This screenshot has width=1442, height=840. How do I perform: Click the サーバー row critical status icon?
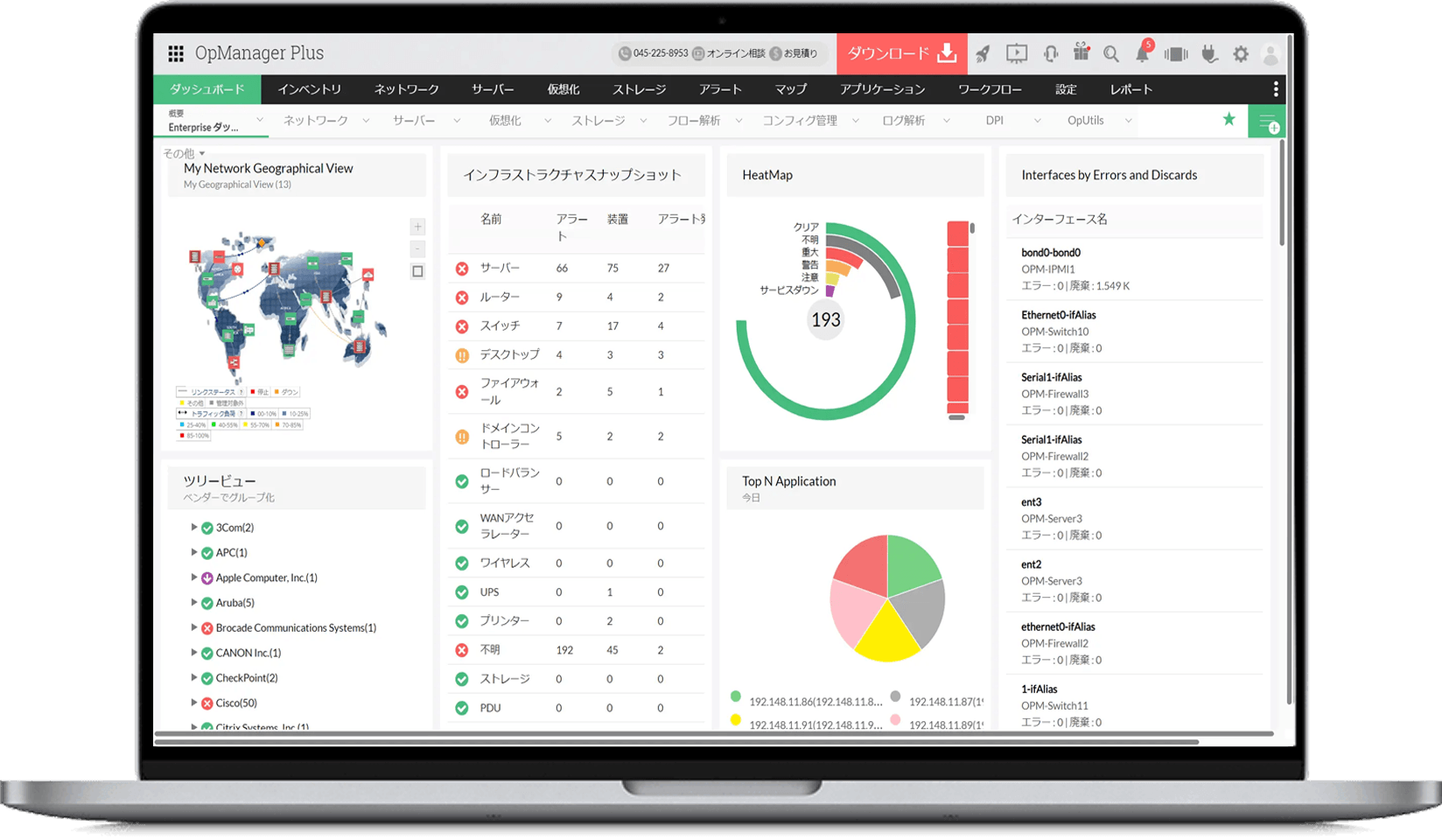pyautogui.click(x=462, y=269)
